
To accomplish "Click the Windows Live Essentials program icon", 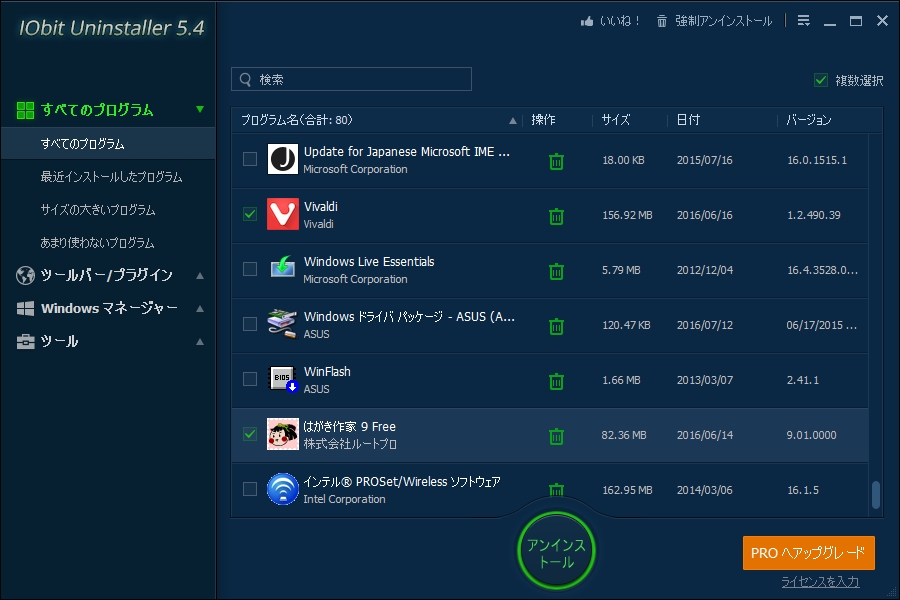I will (x=282, y=267).
